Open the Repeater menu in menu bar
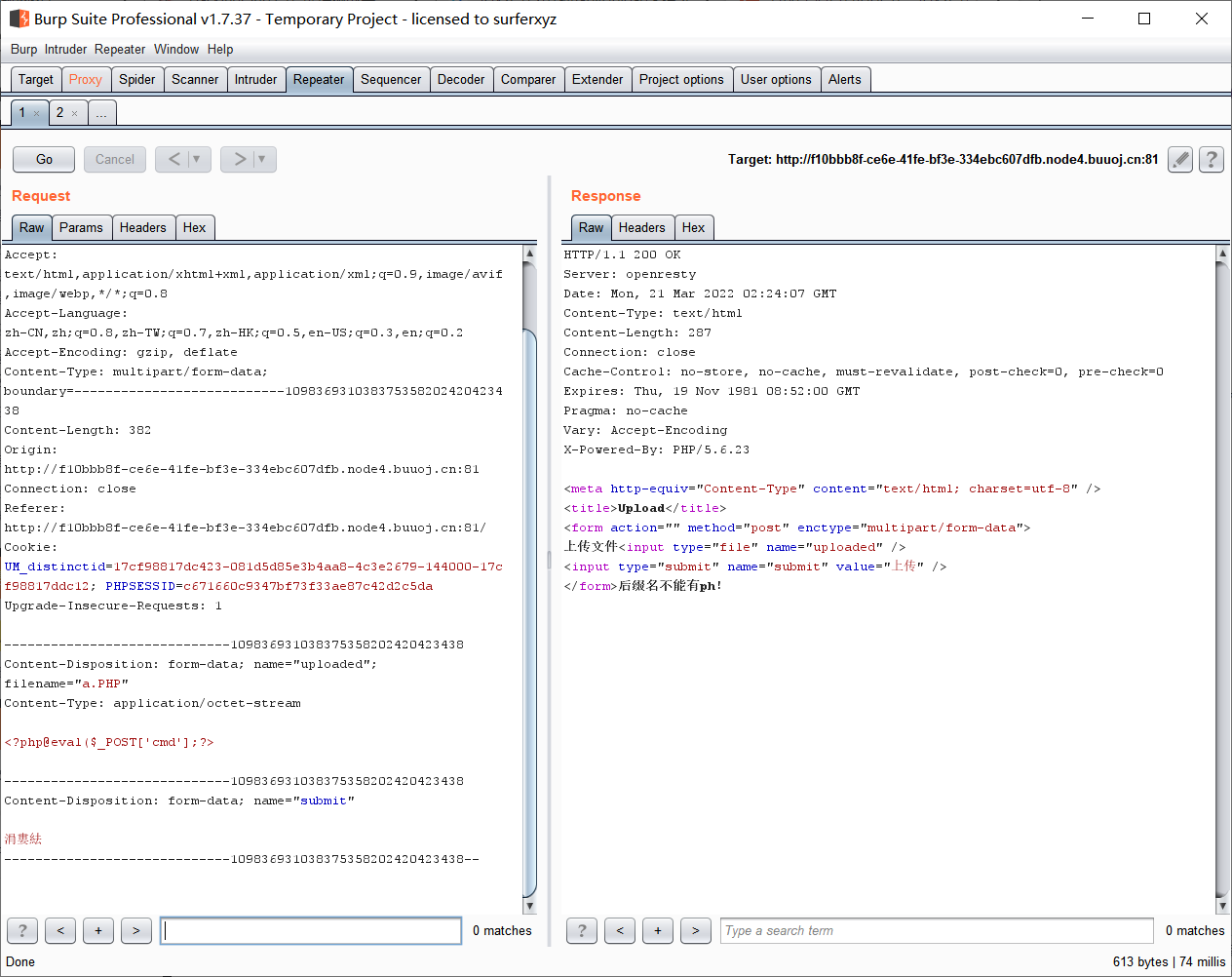1232x977 pixels. click(x=120, y=50)
